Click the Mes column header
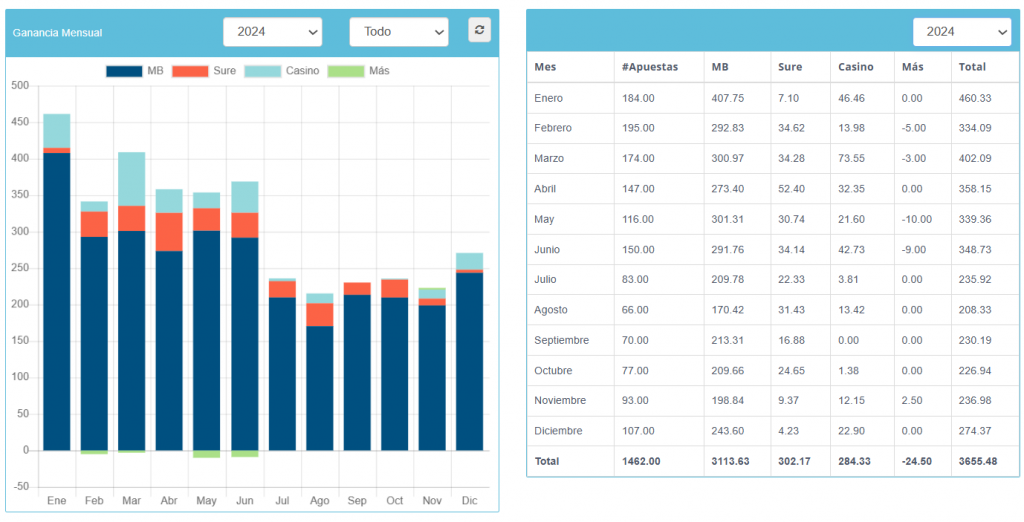This screenshot has width=1024, height=522. pos(546,67)
